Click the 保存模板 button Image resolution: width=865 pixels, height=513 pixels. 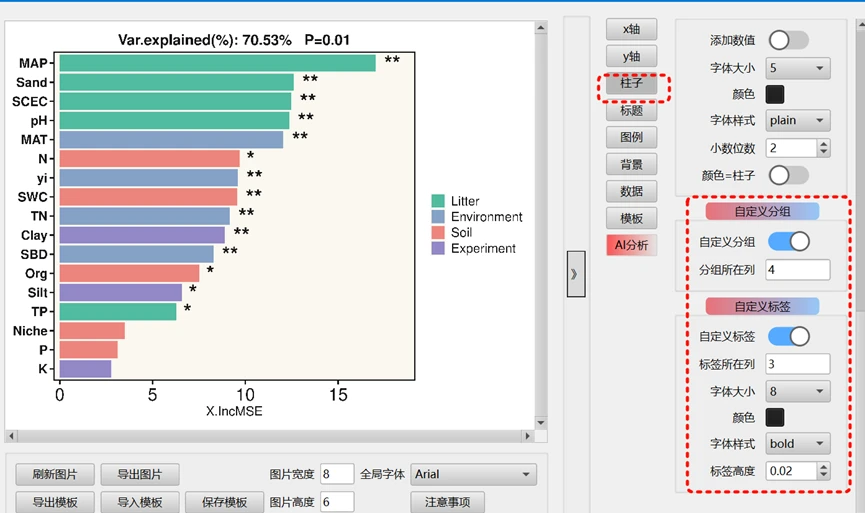point(224,502)
